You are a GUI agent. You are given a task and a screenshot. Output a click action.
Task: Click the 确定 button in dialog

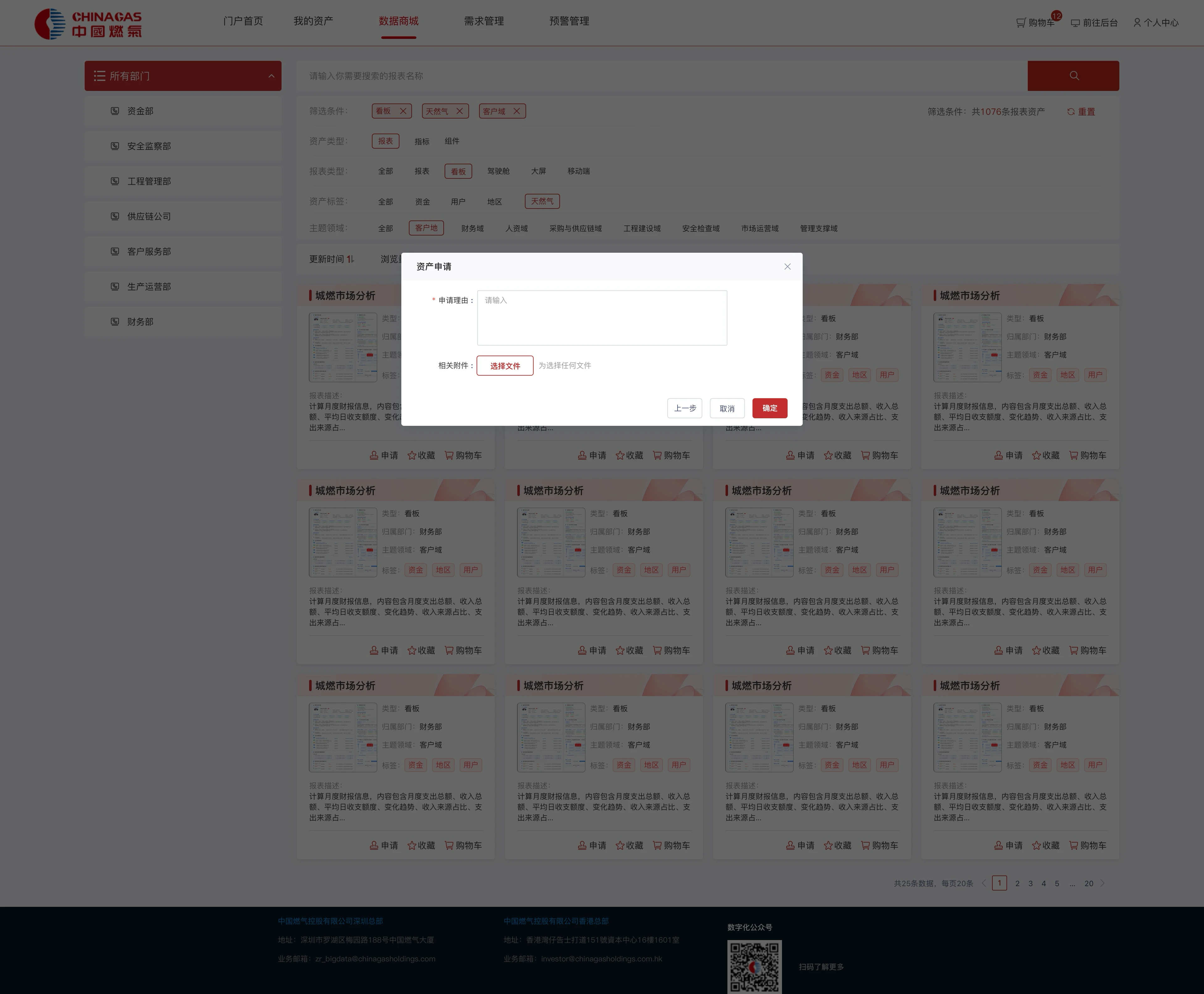click(x=769, y=408)
